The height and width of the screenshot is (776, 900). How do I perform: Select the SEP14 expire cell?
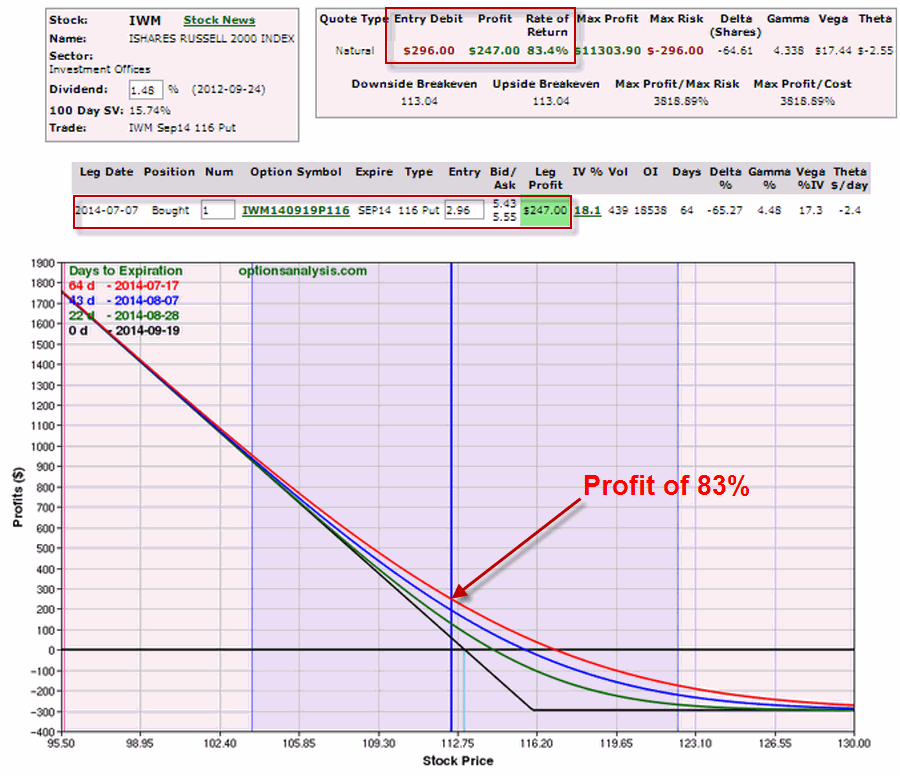click(374, 211)
